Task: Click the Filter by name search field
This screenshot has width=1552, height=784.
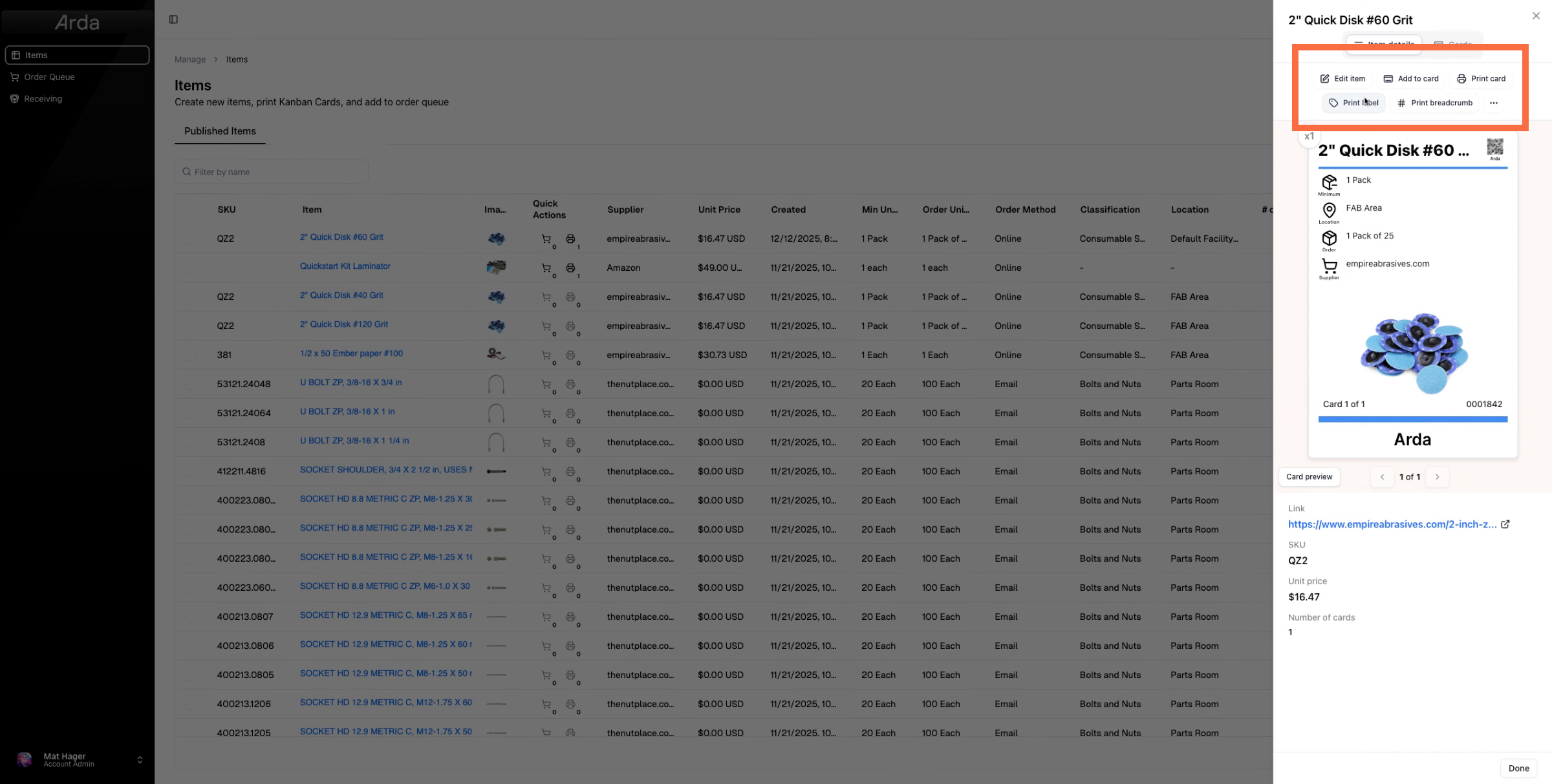Action: 272,172
